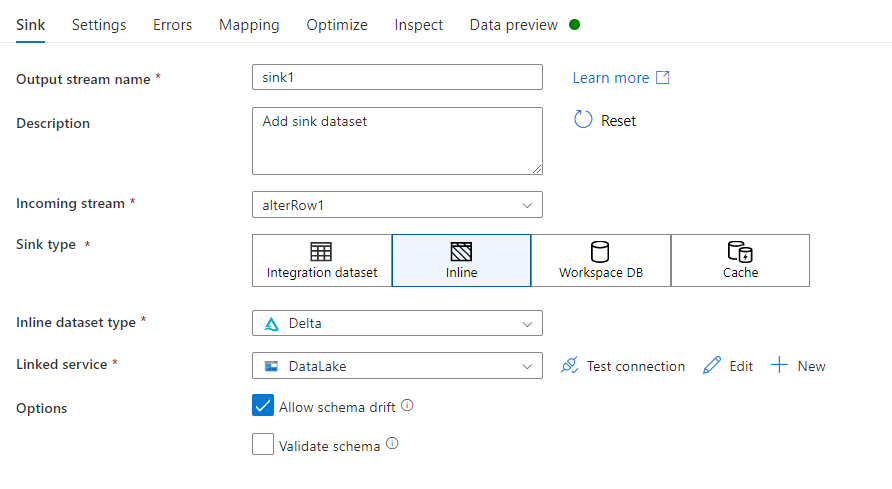The height and width of the screenshot is (489, 892).
Task: Switch to the Settings tab
Action: 99,25
